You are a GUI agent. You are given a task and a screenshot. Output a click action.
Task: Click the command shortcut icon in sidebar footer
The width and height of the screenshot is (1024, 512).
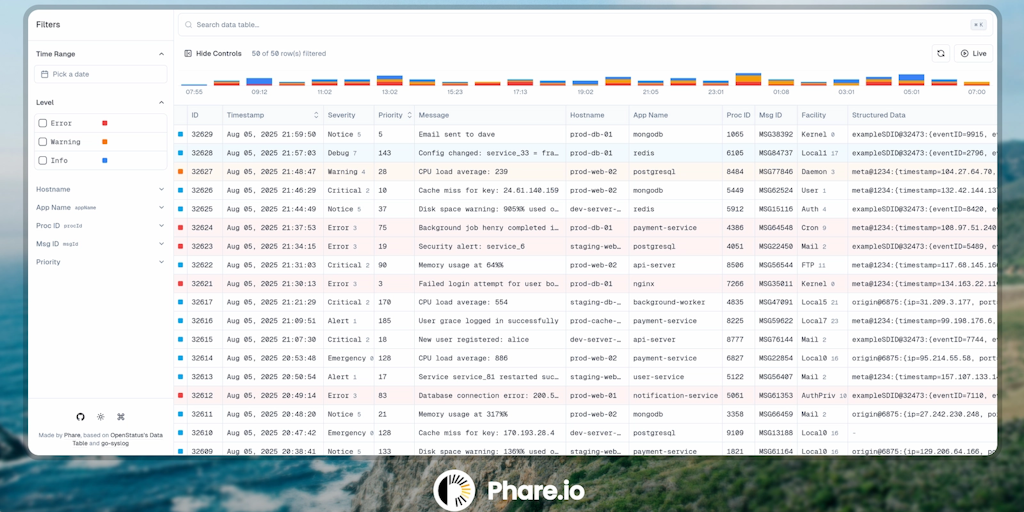click(x=121, y=416)
